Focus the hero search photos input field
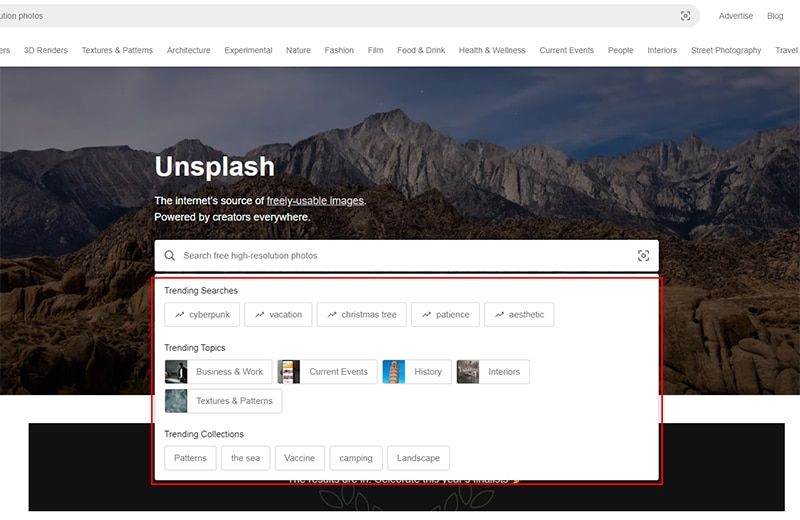The image size is (800, 520). pos(400,256)
